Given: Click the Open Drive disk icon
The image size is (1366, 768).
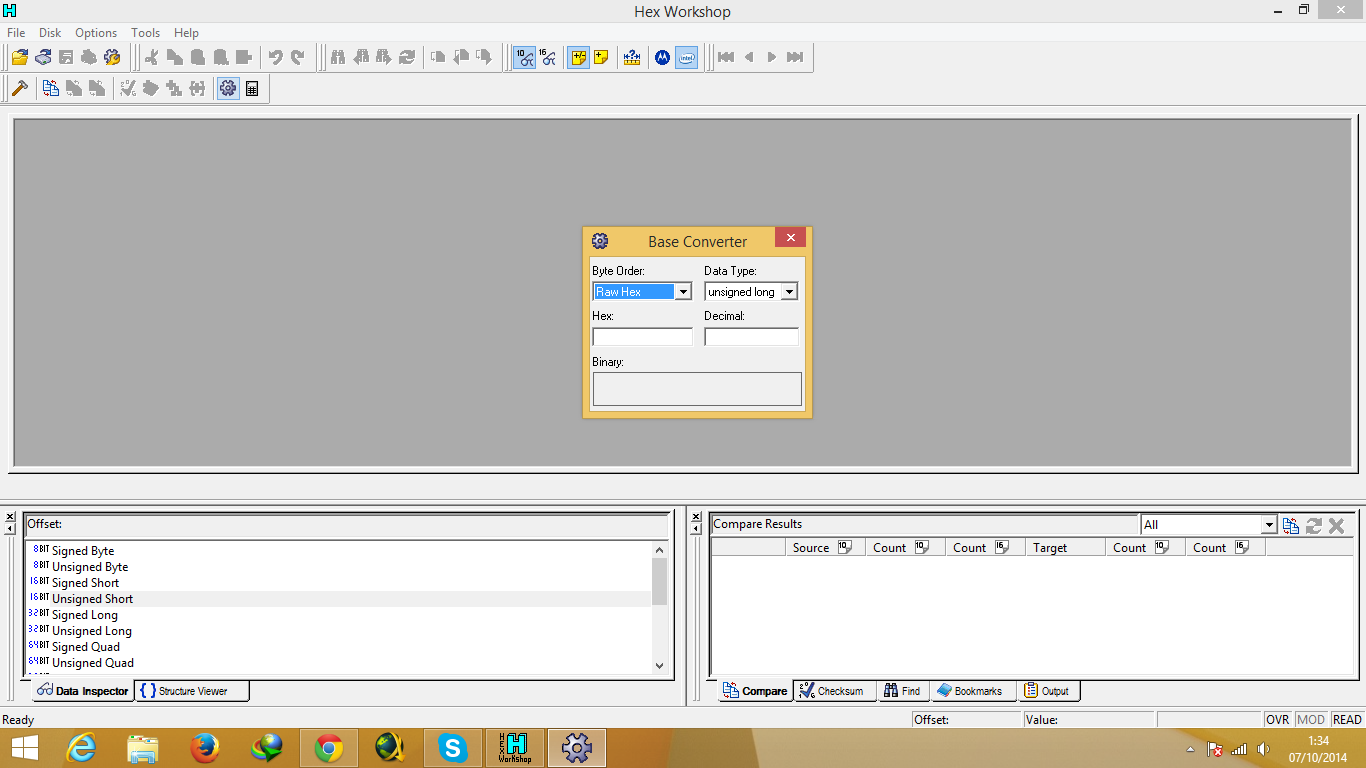Looking at the screenshot, I should (x=43, y=57).
